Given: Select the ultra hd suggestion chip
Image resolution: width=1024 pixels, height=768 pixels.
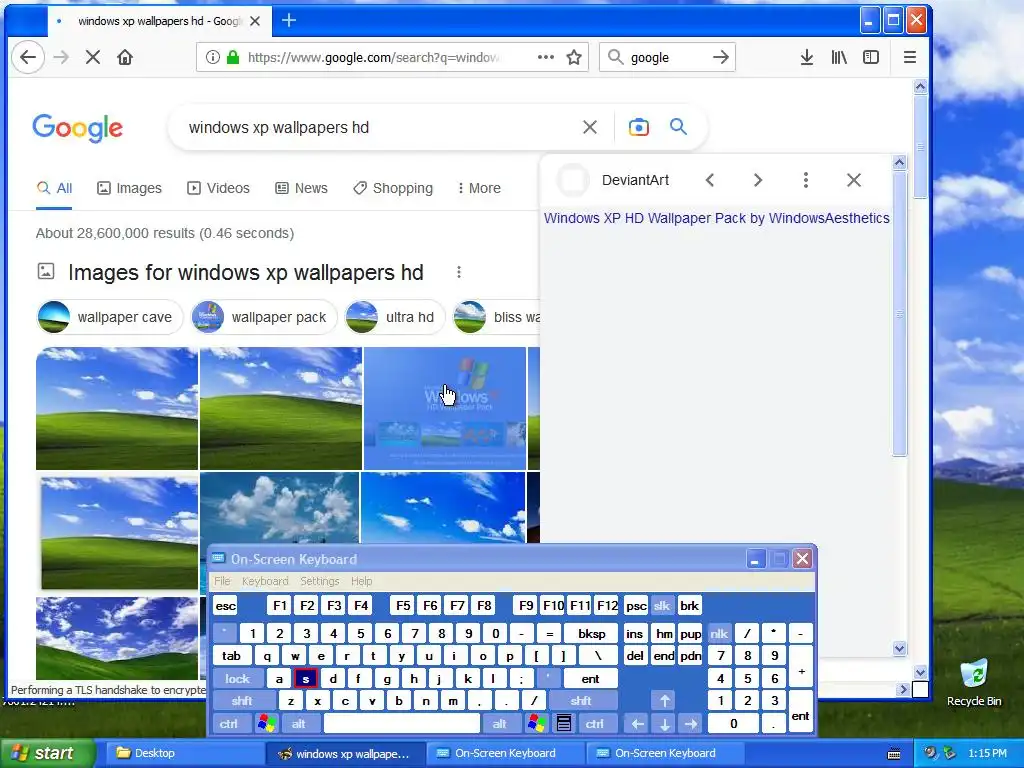Looking at the screenshot, I should coord(394,317).
